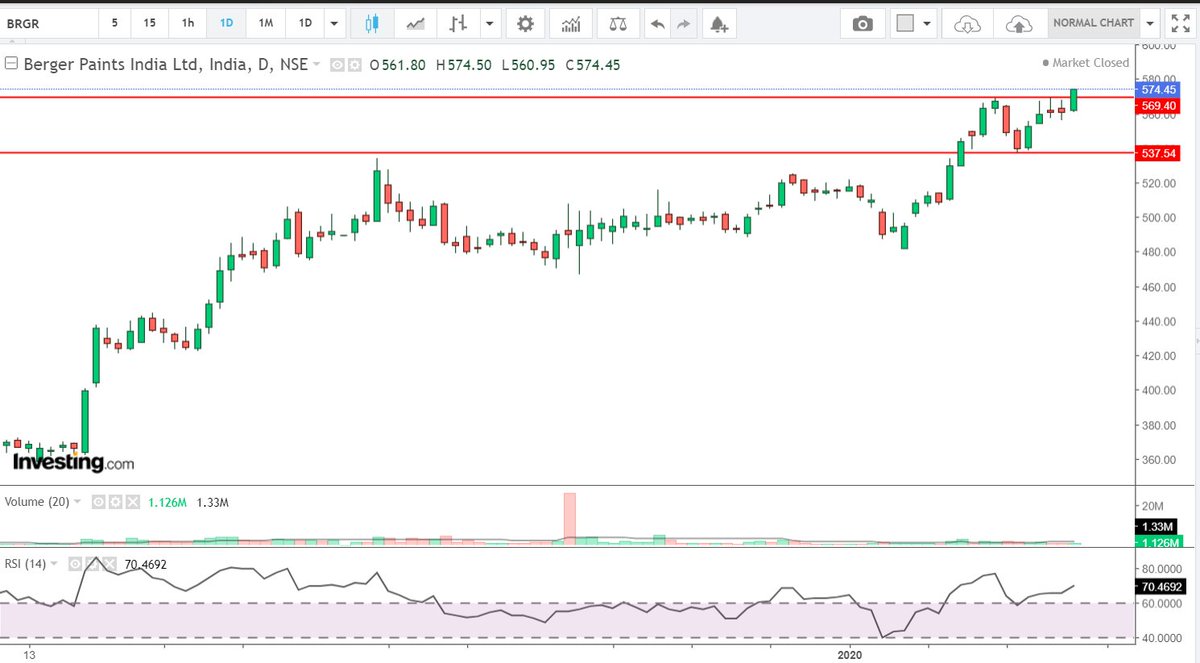Click the save chart cloud-upload icon

click(1018, 23)
